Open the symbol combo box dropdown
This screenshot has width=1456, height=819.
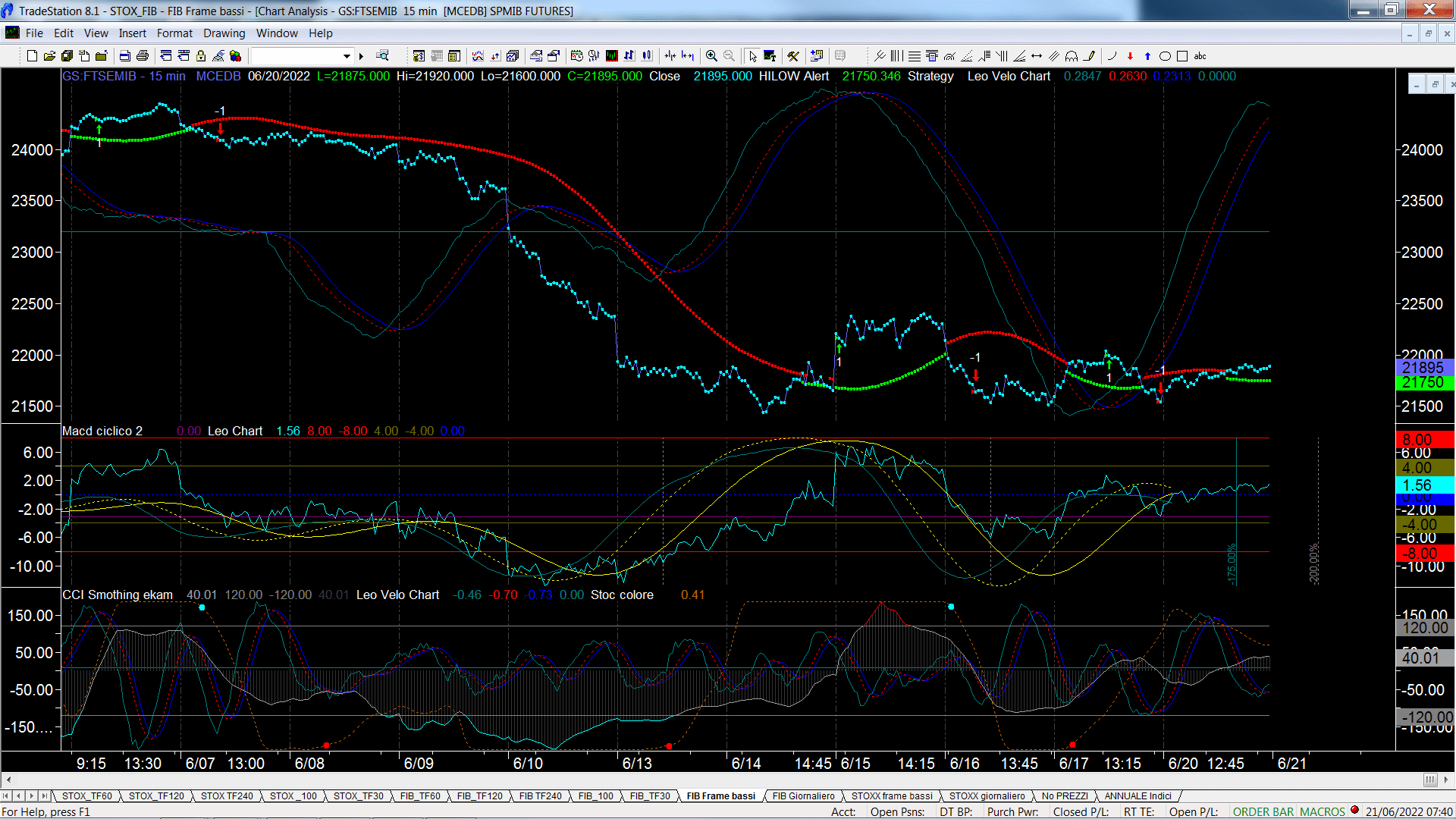pyautogui.click(x=347, y=56)
